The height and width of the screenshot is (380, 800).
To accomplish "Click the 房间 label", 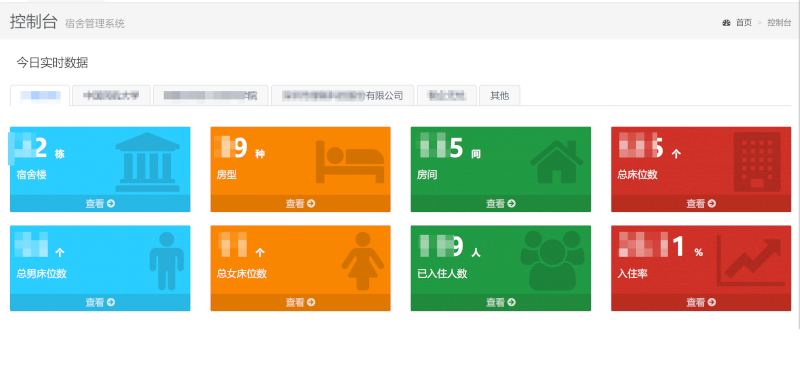I will tap(427, 175).
